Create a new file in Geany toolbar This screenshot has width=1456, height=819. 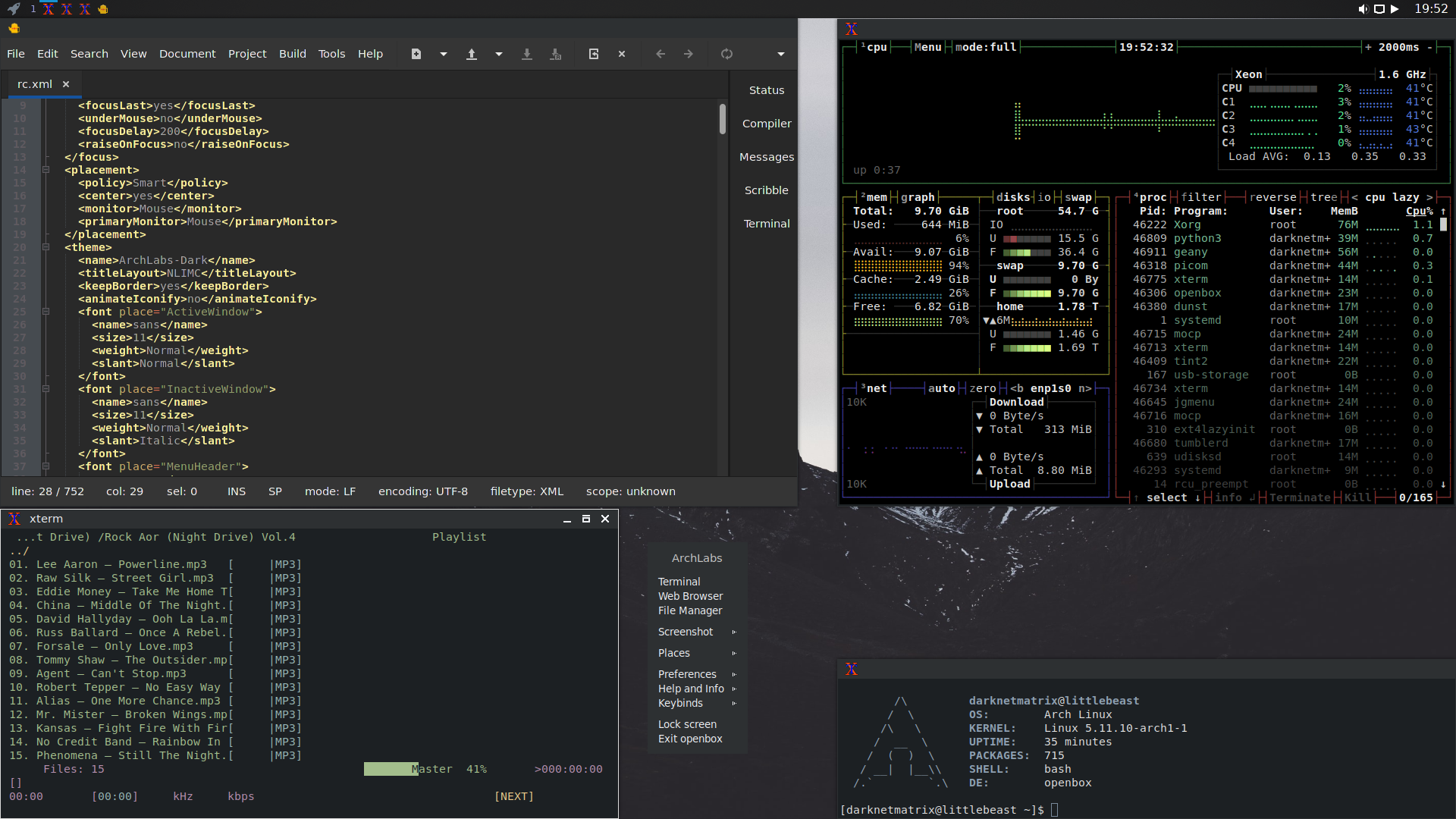tap(416, 54)
